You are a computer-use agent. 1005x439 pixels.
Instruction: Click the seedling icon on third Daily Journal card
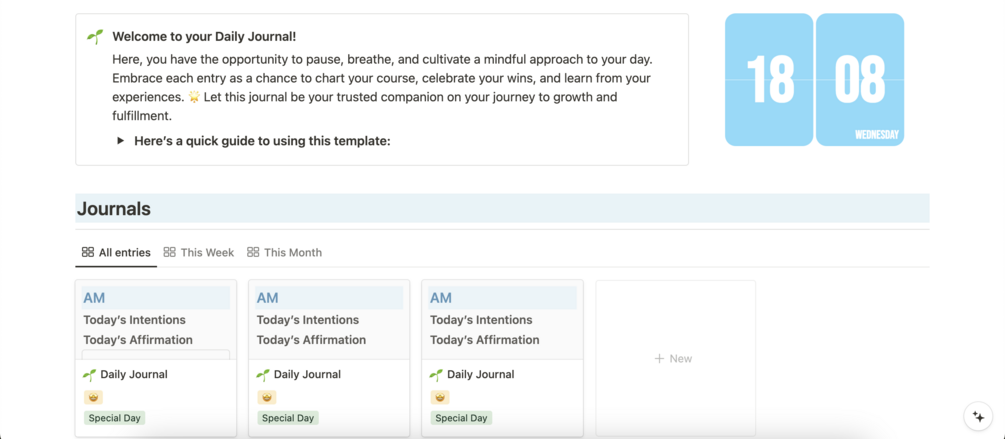coord(436,375)
